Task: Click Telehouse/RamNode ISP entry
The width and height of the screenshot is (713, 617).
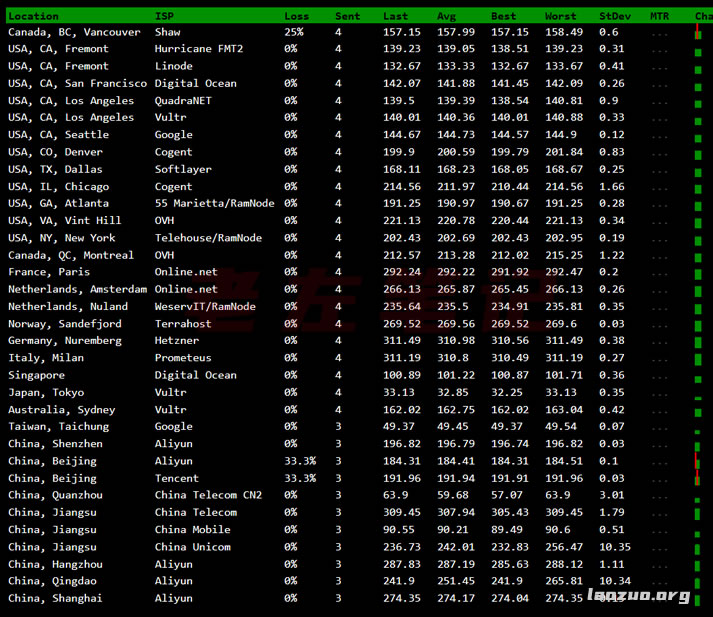Action: pos(208,238)
